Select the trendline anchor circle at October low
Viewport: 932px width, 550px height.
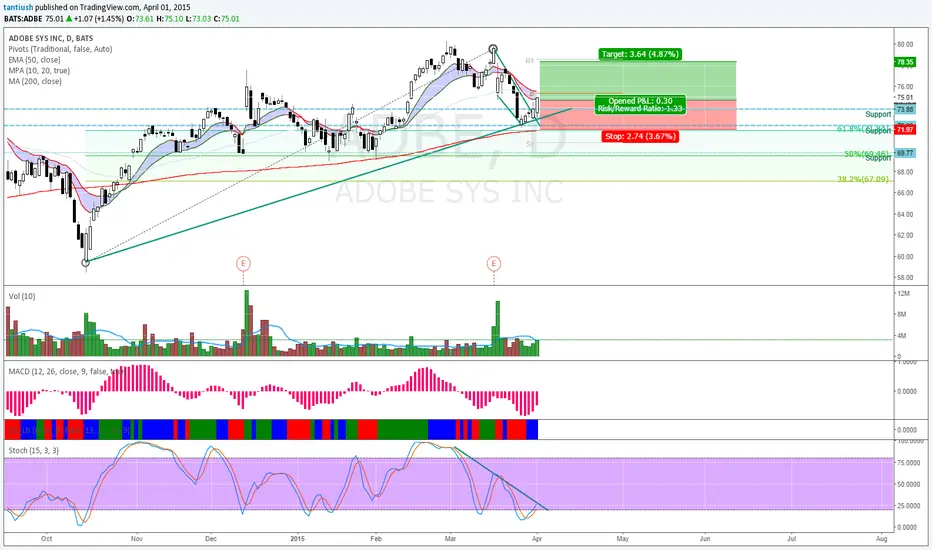coord(86,263)
